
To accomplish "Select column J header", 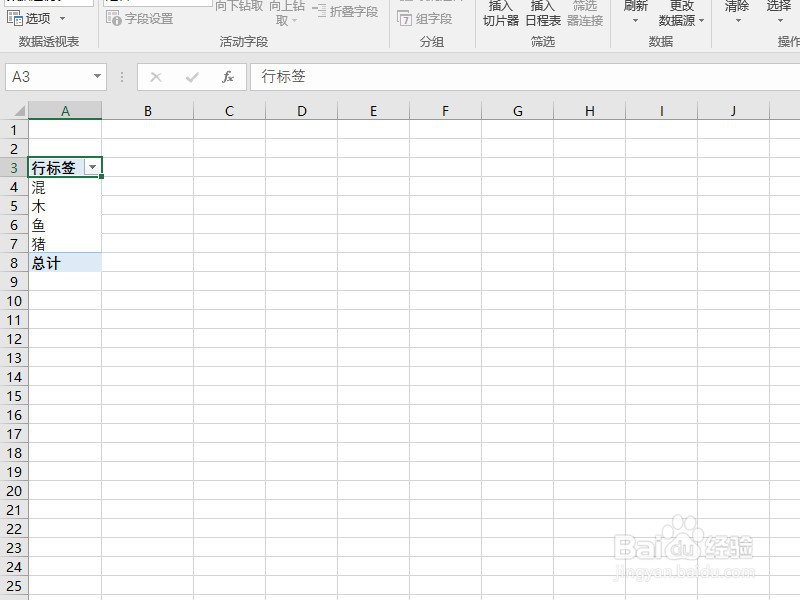I will pyautogui.click(x=733, y=111).
